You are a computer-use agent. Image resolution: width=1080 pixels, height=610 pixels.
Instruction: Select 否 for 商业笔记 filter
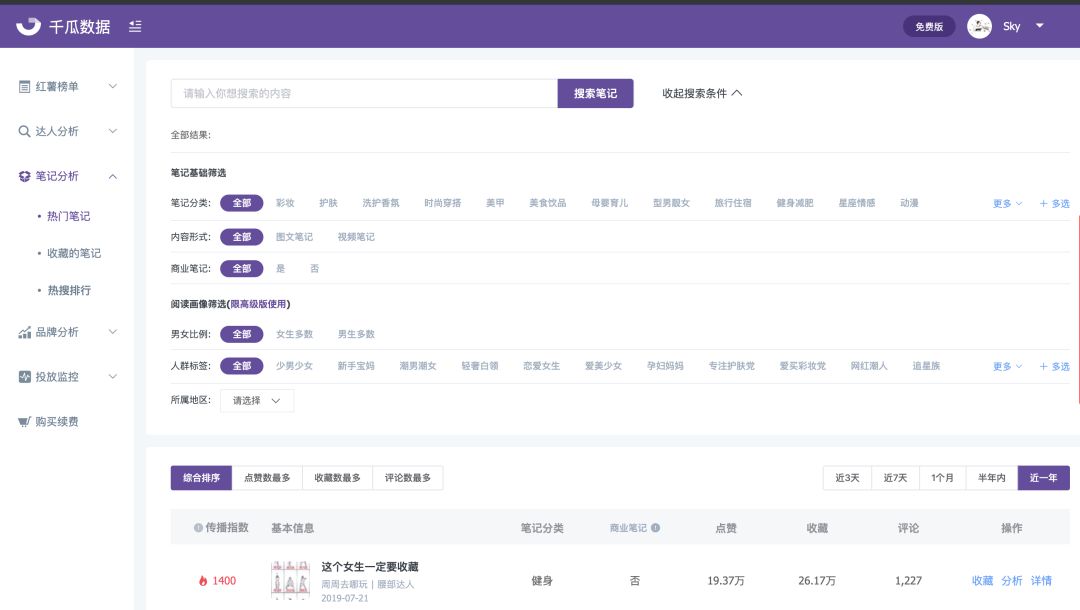[x=315, y=269]
